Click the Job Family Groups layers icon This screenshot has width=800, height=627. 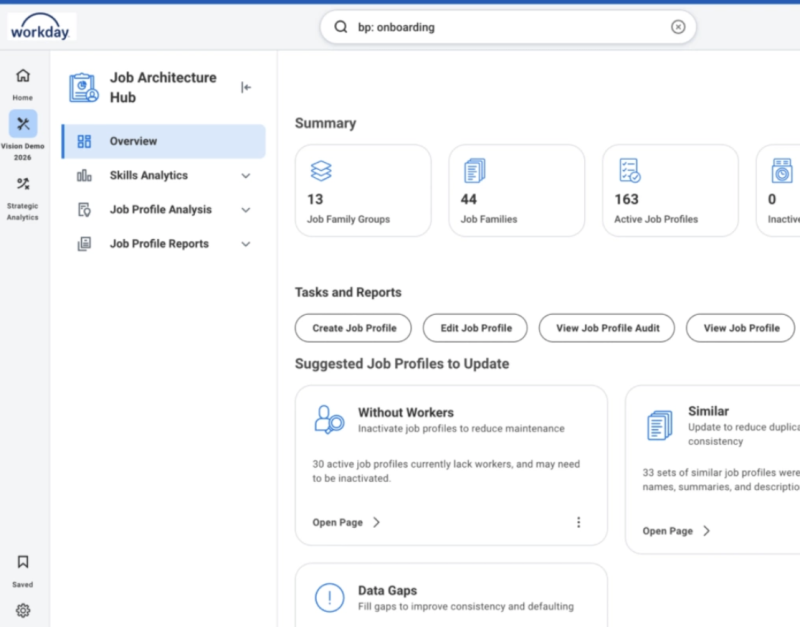[x=321, y=171]
